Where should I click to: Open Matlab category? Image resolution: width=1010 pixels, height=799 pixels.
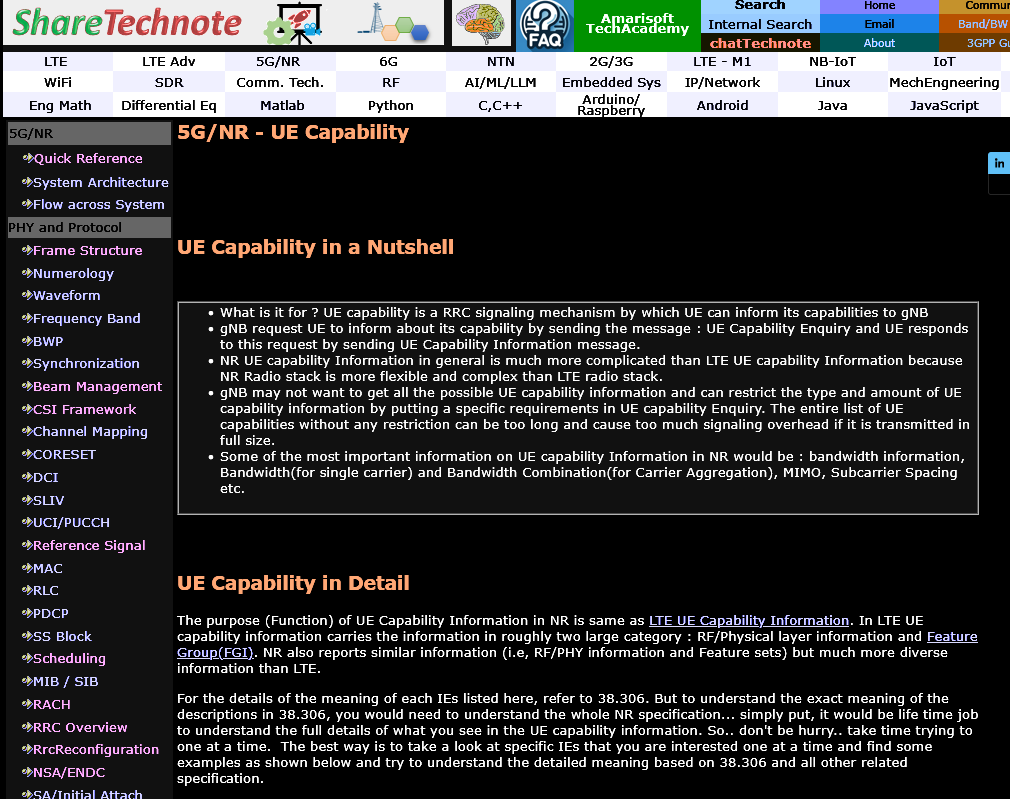pos(282,105)
